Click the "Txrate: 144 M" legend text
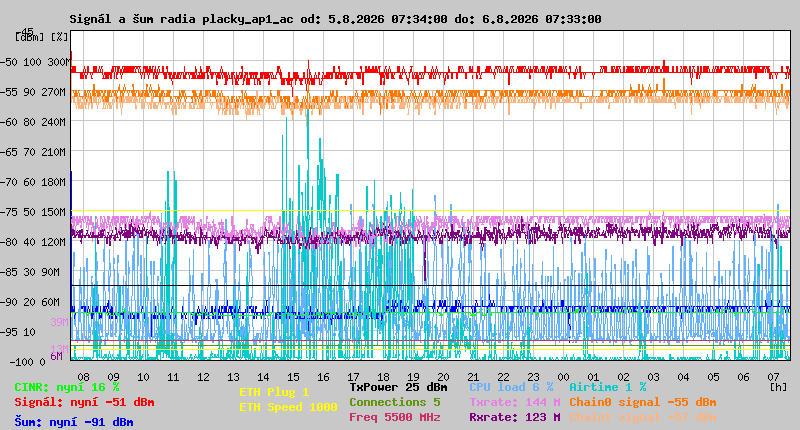This screenshot has height=430, width=800. pyautogui.click(x=515, y=402)
